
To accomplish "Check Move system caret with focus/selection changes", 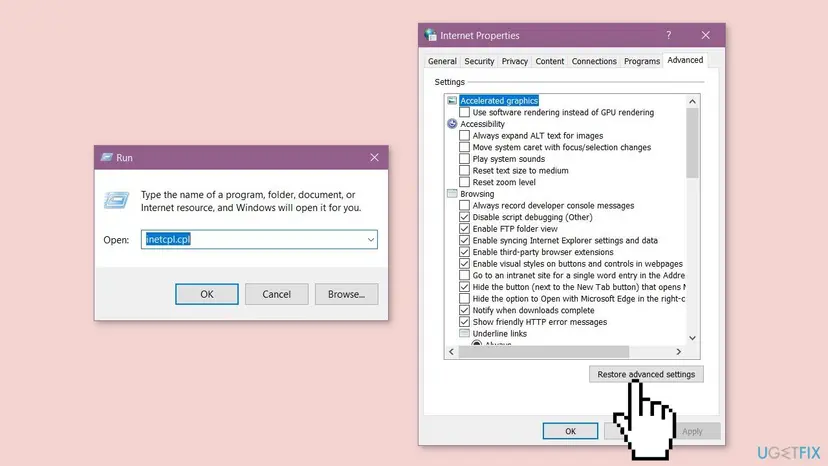I will (x=464, y=147).
